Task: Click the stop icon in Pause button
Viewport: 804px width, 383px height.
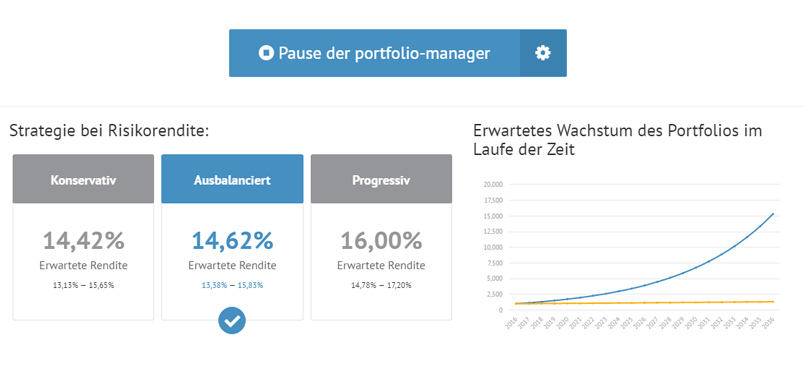Action: pyautogui.click(x=266, y=53)
